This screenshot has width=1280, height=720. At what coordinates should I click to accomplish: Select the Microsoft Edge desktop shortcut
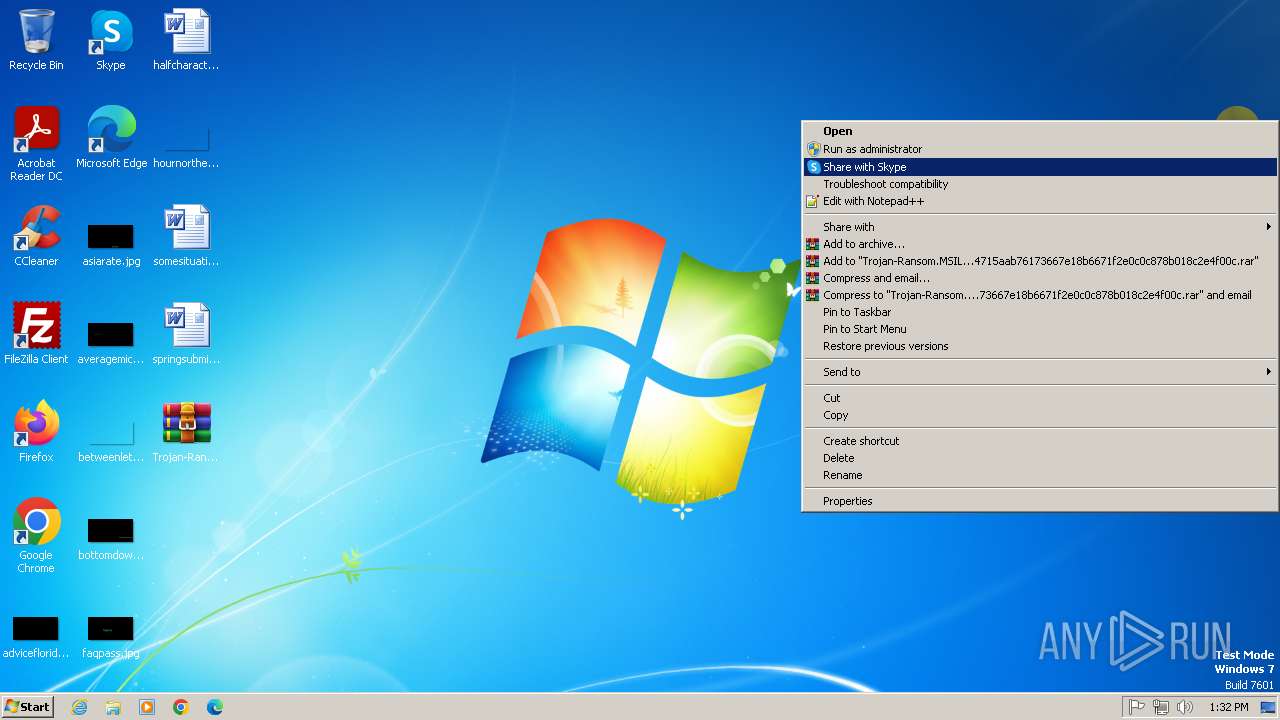tap(111, 138)
